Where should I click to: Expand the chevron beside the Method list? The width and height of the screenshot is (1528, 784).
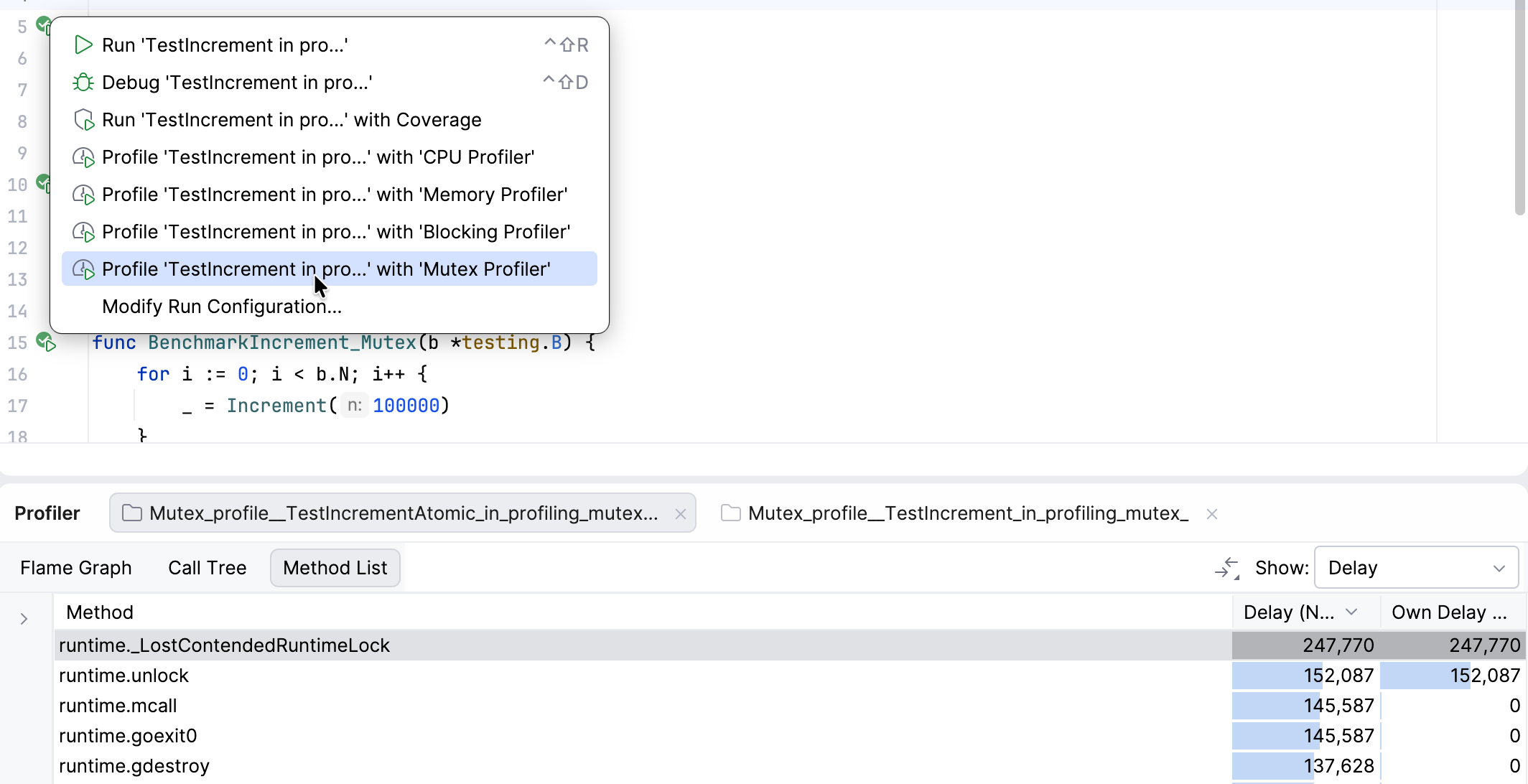tap(24, 617)
